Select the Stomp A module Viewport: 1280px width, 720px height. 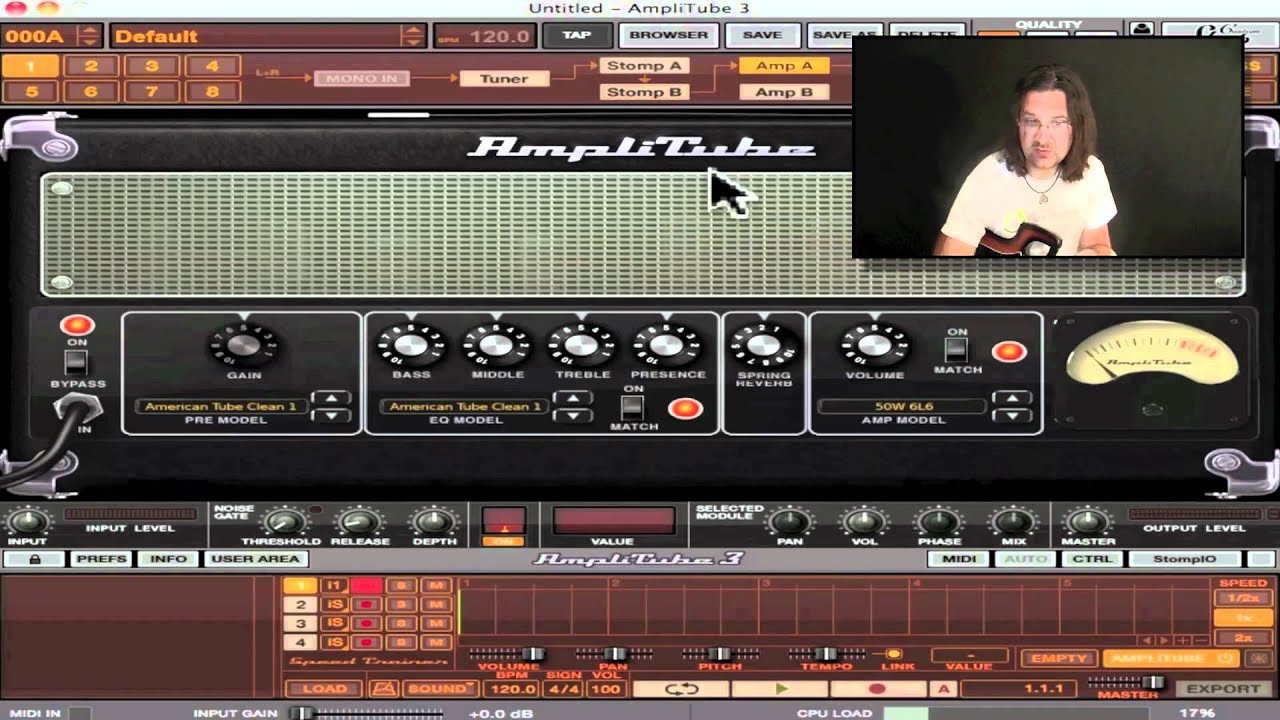(644, 66)
